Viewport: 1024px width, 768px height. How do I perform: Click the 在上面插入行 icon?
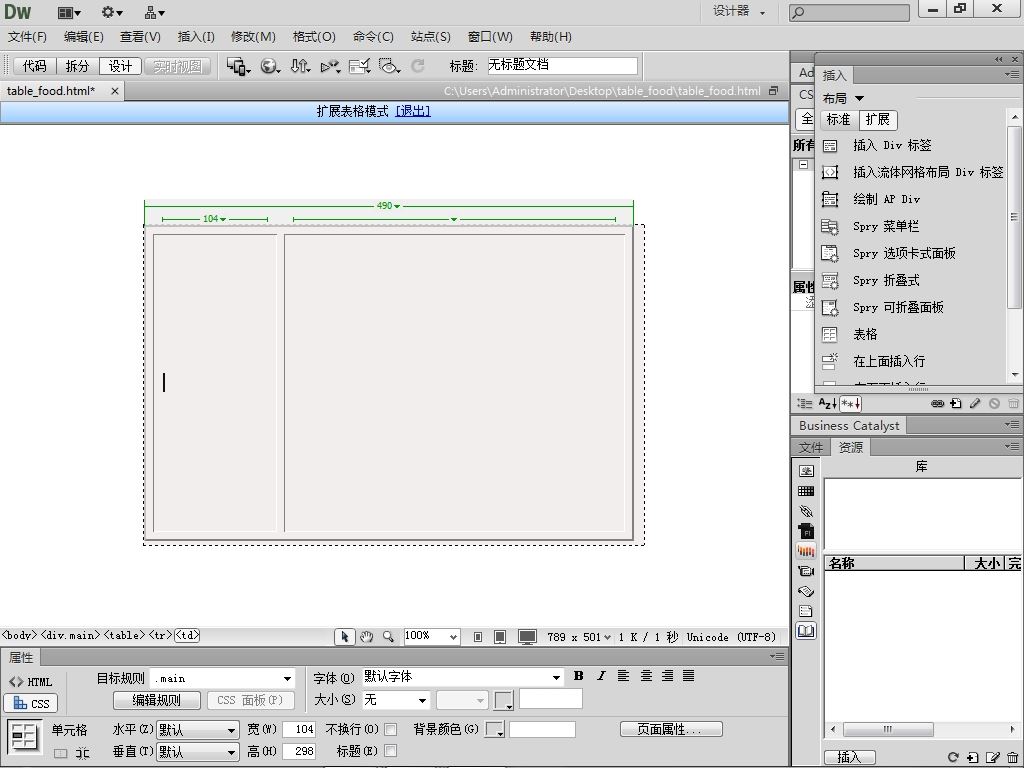(x=829, y=361)
